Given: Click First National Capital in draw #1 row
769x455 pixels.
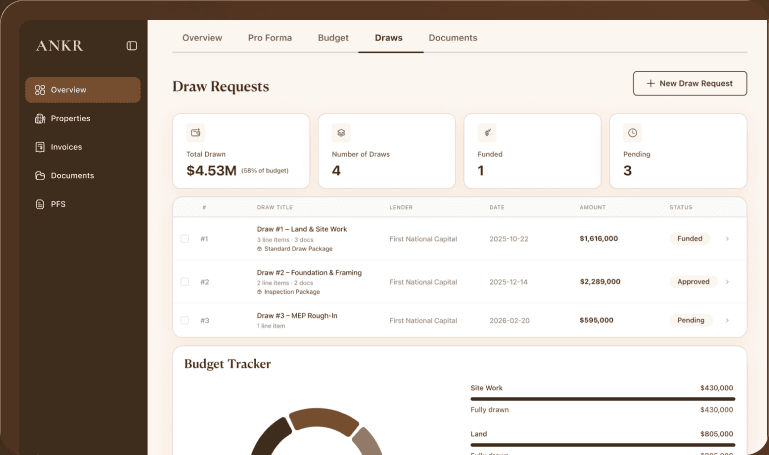Looking at the screenshot, I should (423, 239).
